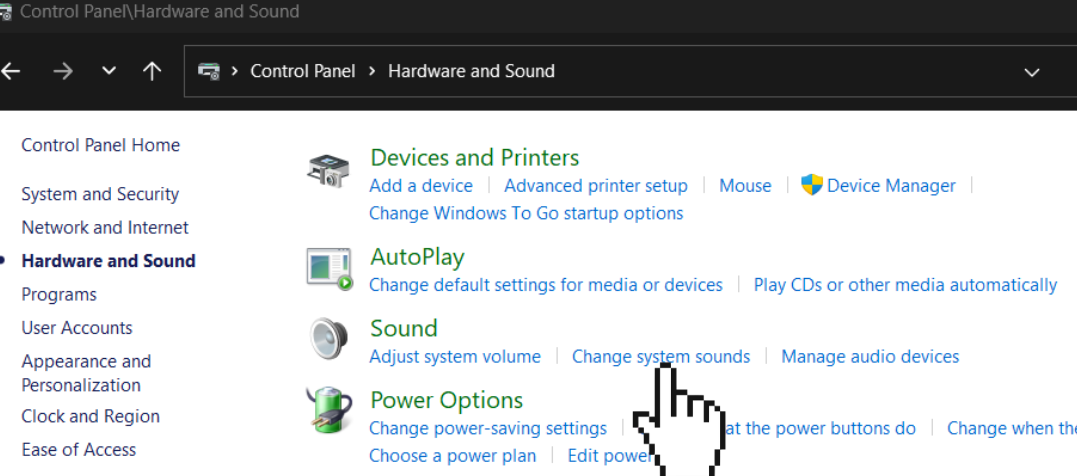1077x476 pixels.
Task: Open Advanced printer setup
Action: 596,186
